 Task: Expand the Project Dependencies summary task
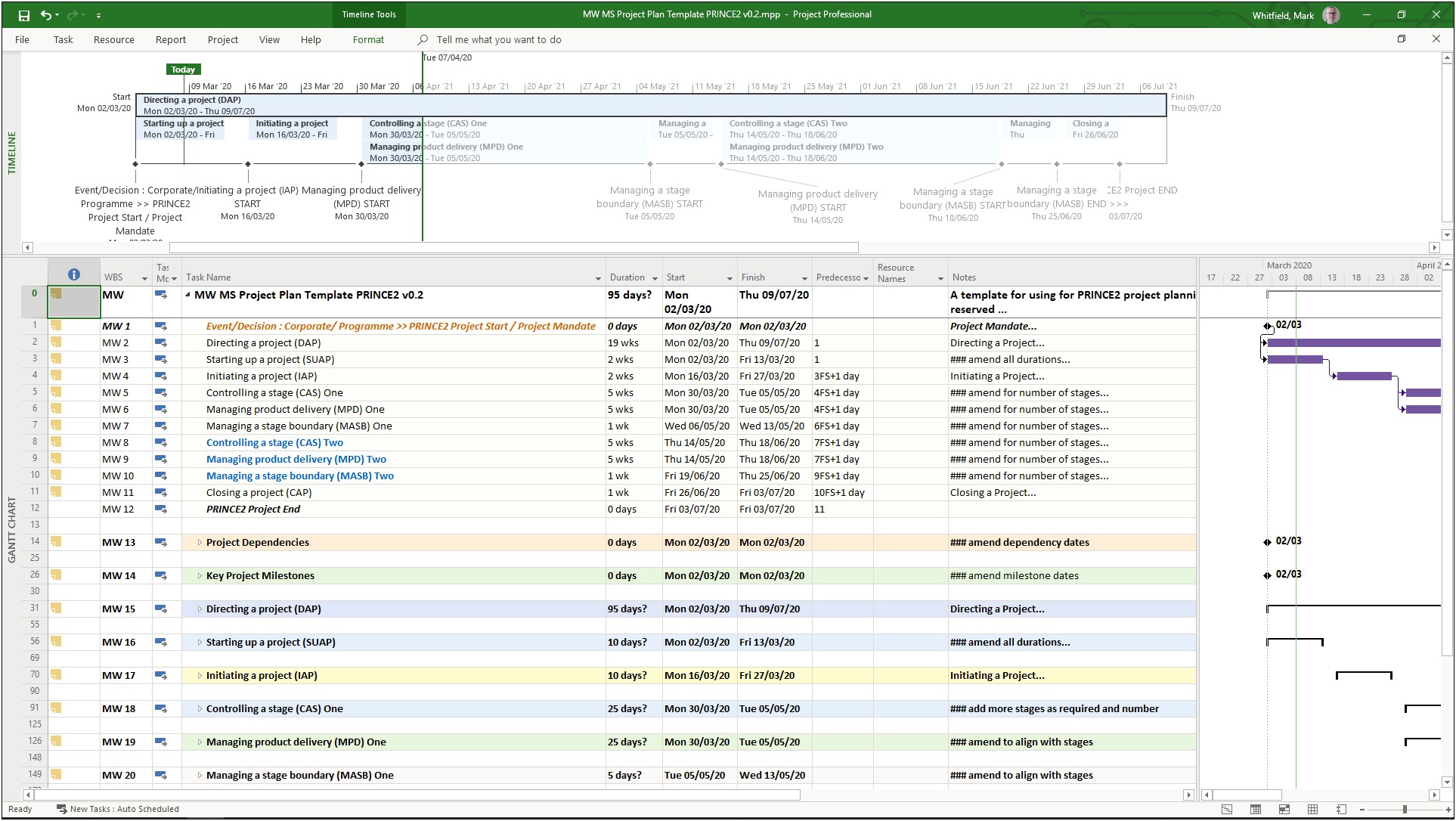198,542
